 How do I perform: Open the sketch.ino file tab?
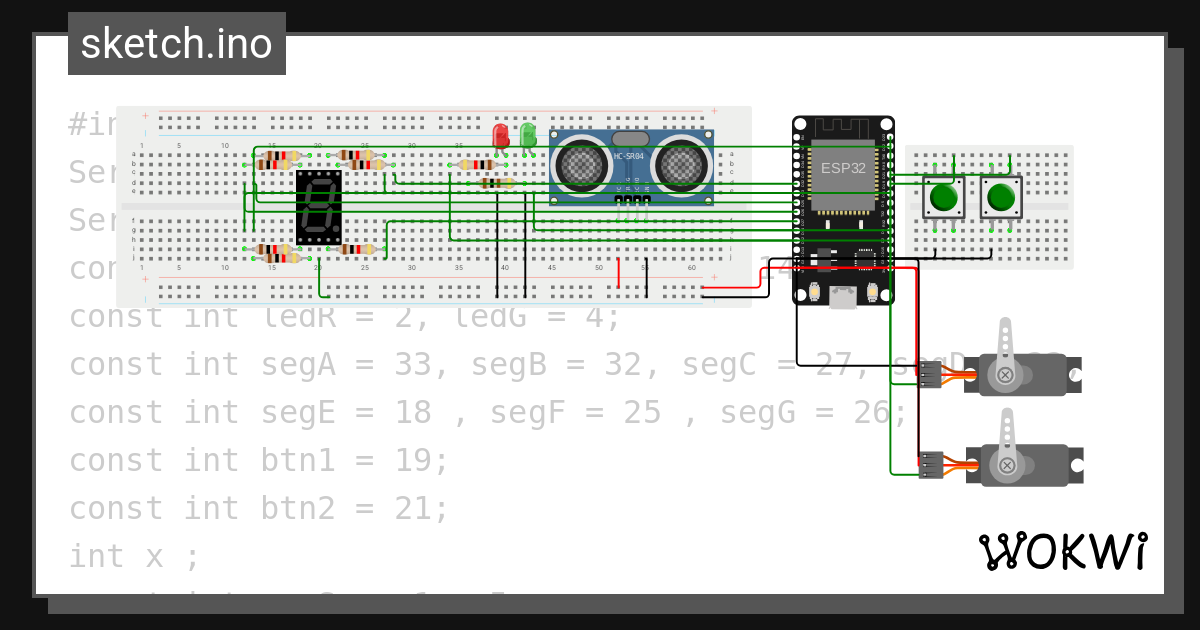click(x=177, y=44)
